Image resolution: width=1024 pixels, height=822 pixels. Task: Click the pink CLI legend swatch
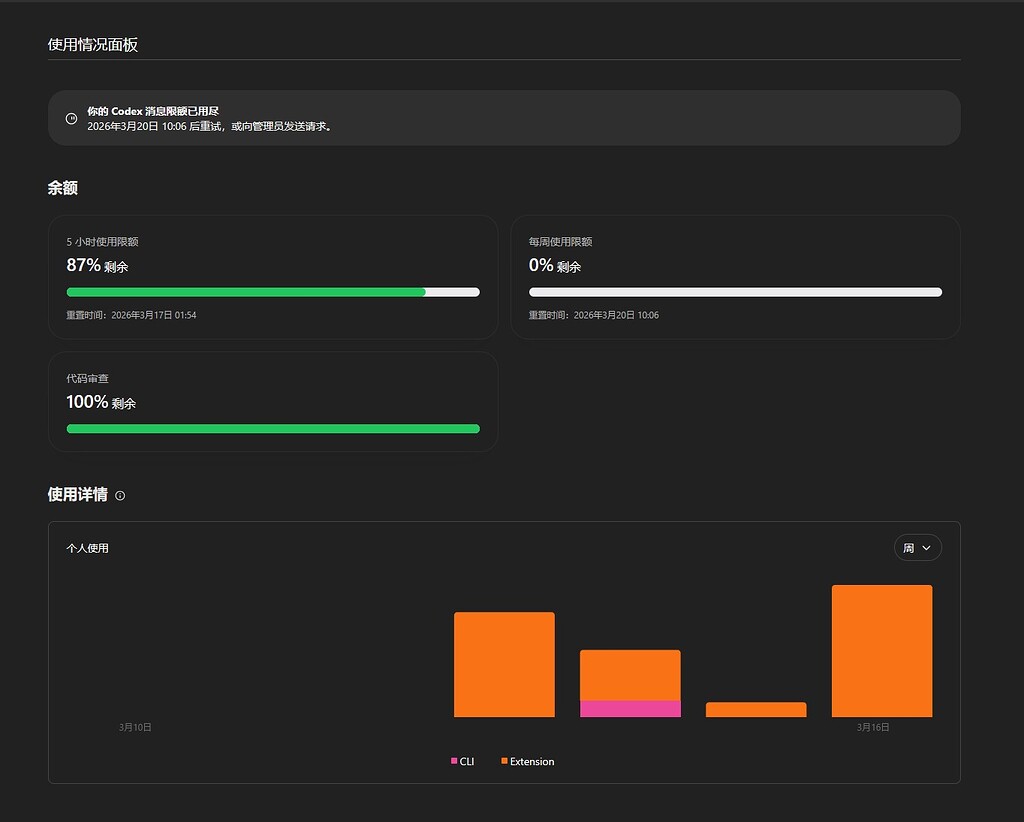click(x=454, y=761)
